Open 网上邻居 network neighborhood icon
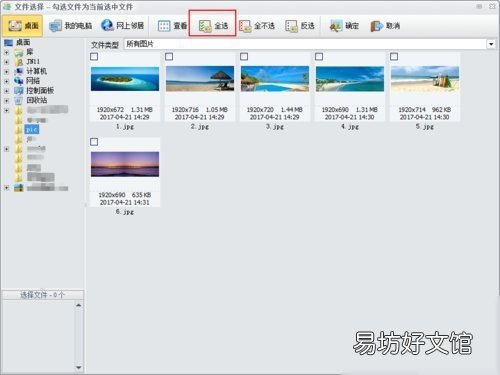Image resolution: width=500 pixels, height=375 pixels. 122,25
